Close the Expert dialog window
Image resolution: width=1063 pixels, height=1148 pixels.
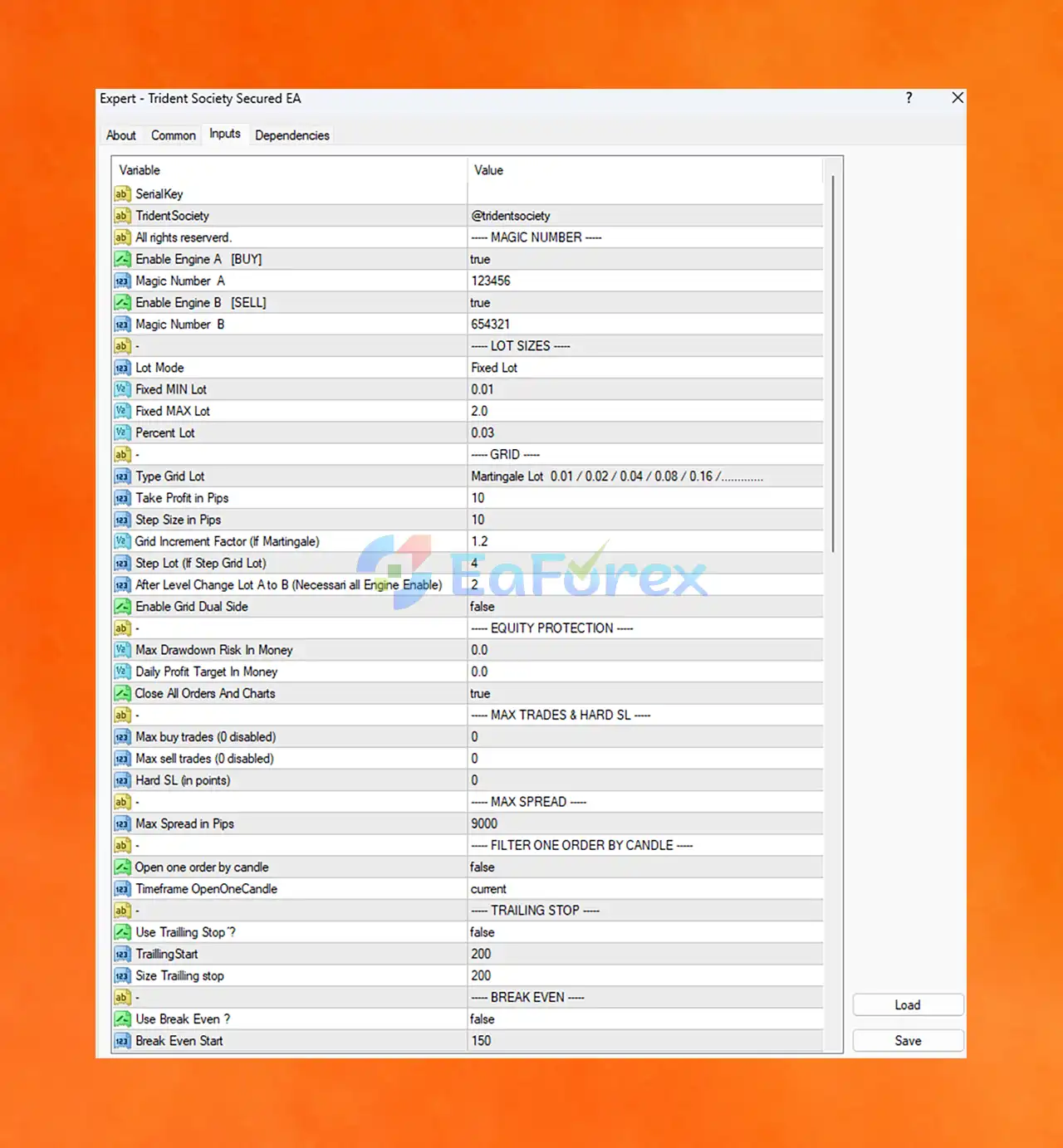[x=958, y=98]
